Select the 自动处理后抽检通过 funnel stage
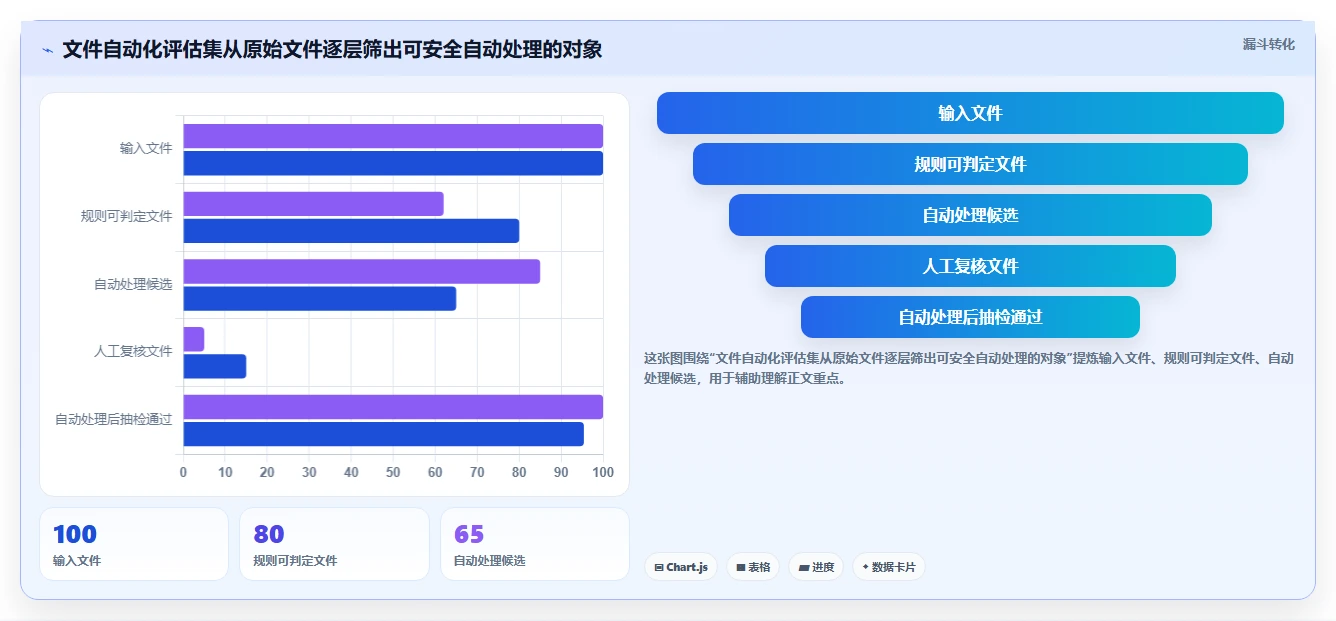Screen dimensions: 1336x621 (x=970, y=317)
